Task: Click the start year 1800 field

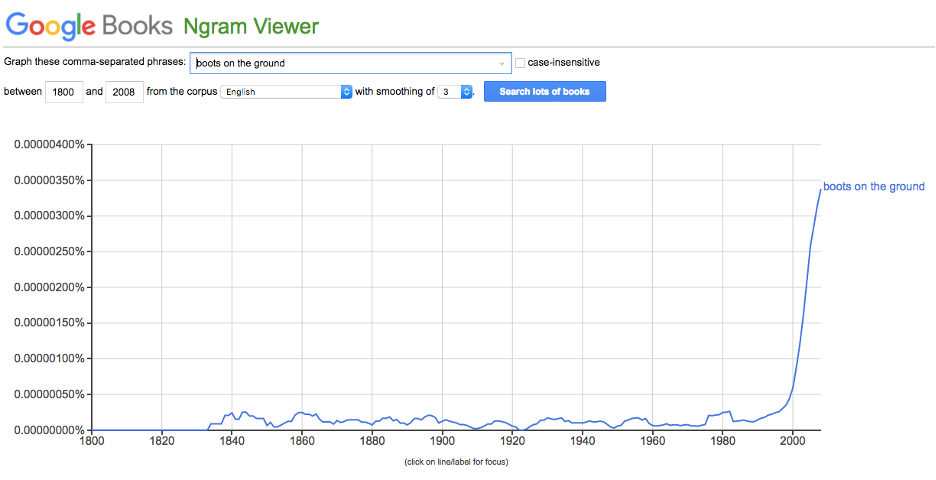Action: point(65,92)
